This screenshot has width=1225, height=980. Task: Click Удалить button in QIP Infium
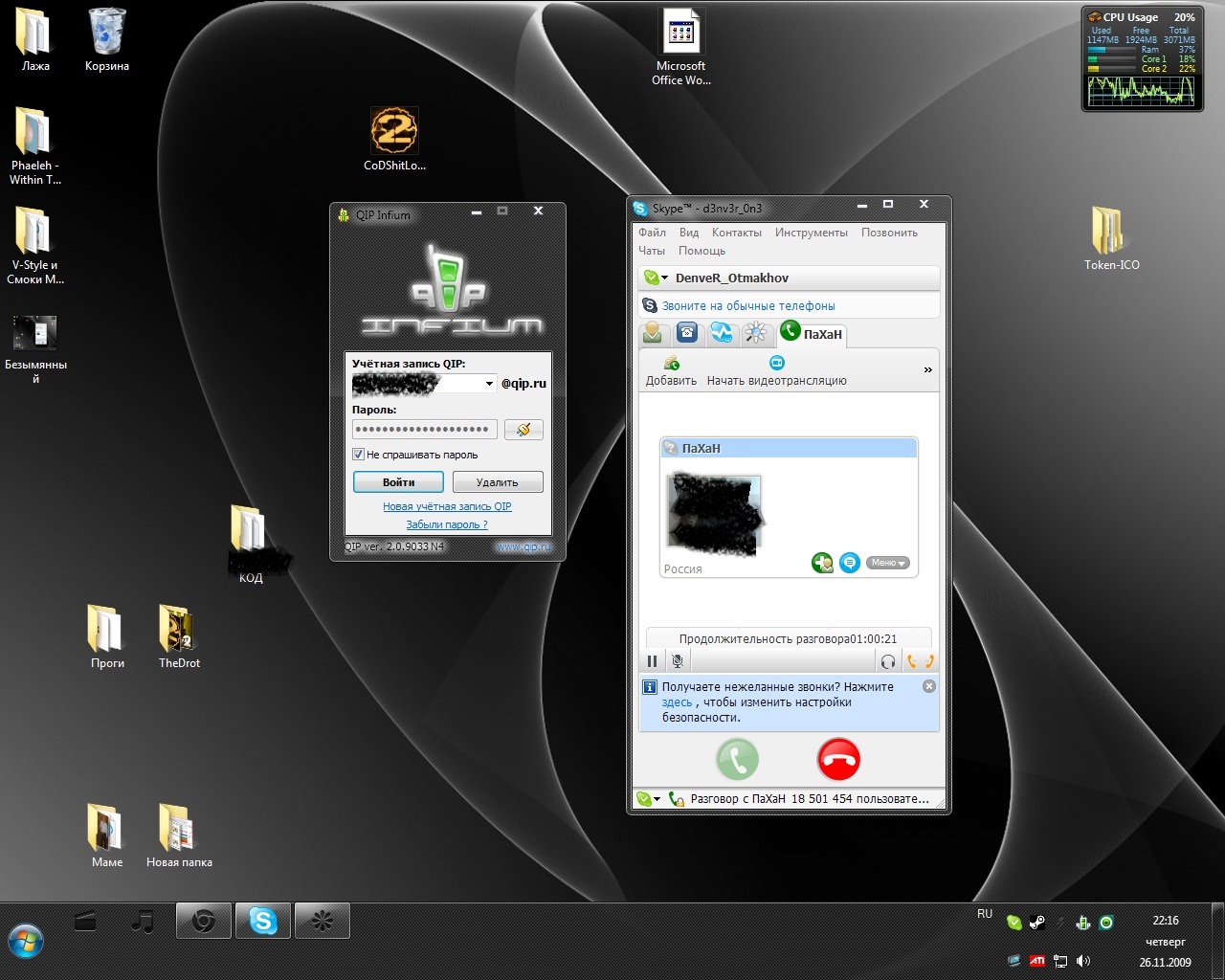(x=498, y=482)
